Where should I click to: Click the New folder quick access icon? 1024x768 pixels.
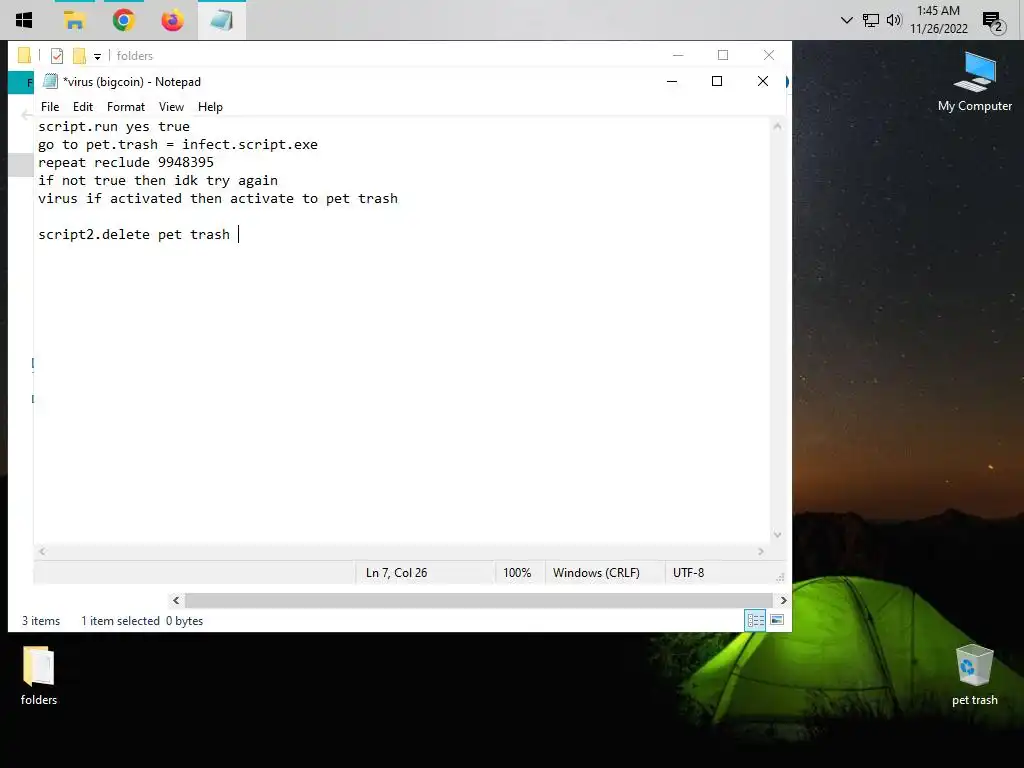point(79,56)
